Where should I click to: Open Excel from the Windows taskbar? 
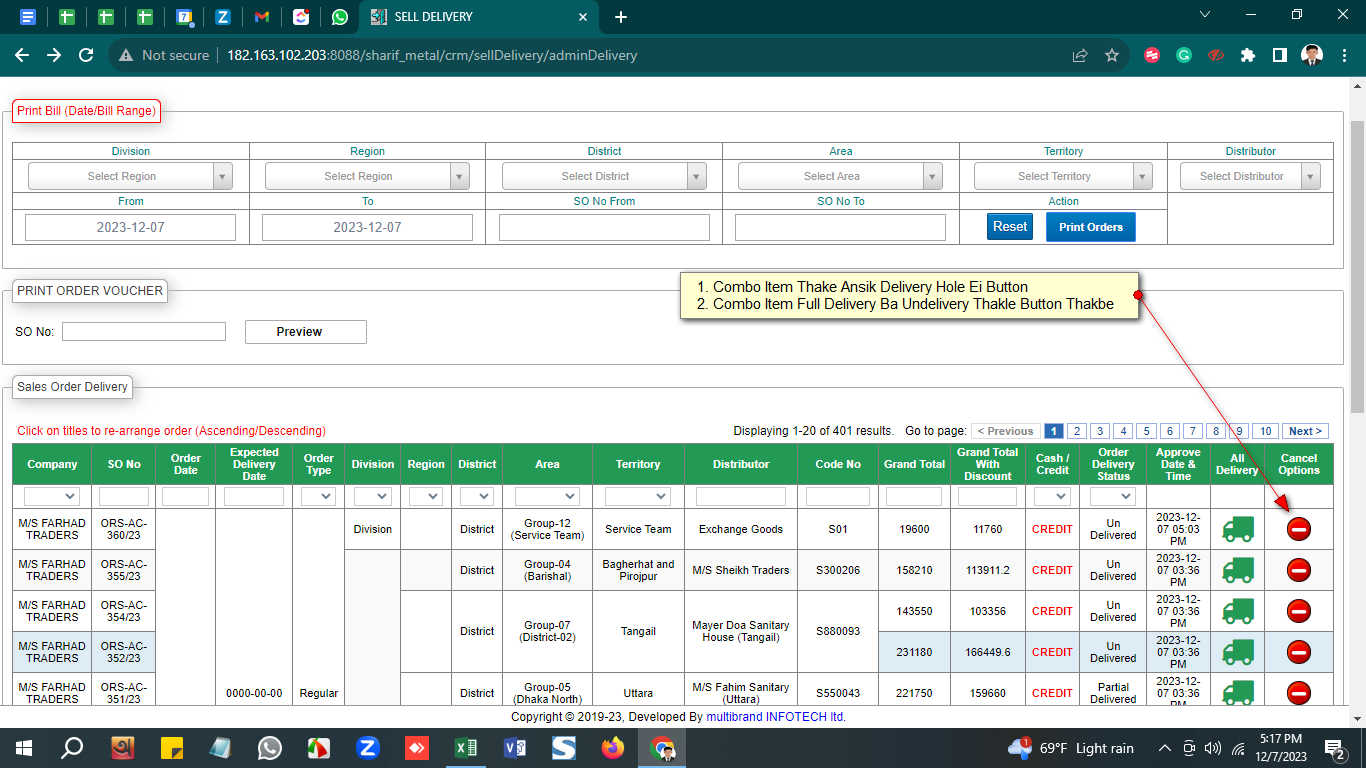[x=466, y=748]
